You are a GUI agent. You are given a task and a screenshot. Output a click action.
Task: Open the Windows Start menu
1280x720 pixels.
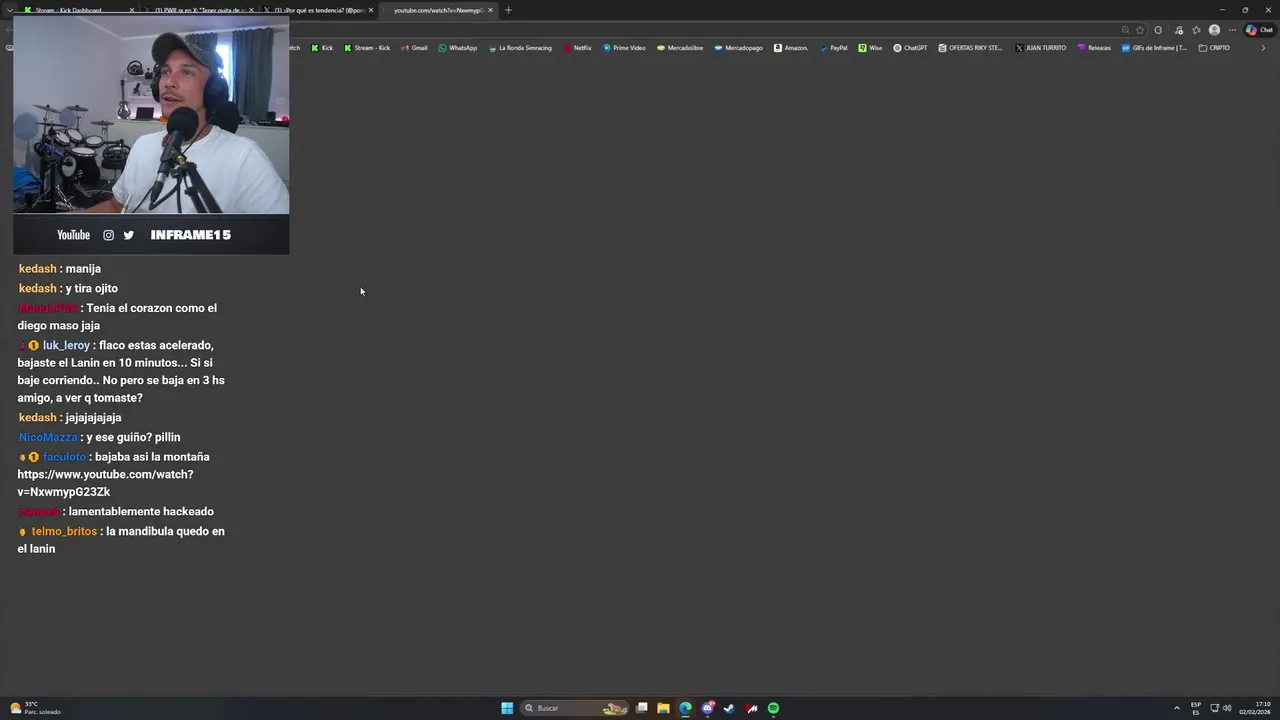(x=507, y=708)
